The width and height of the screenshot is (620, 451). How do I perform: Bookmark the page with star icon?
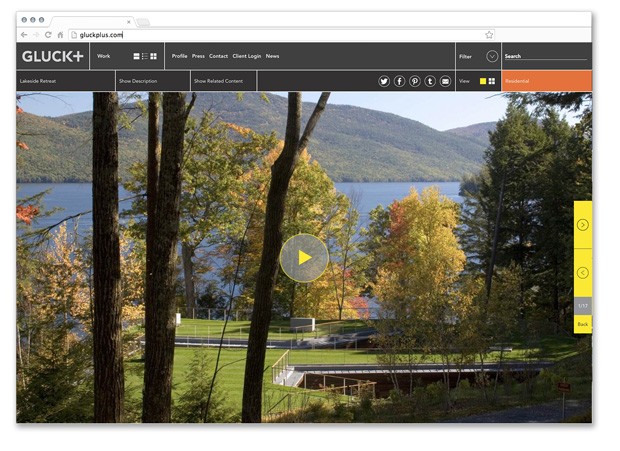[489, 35]
